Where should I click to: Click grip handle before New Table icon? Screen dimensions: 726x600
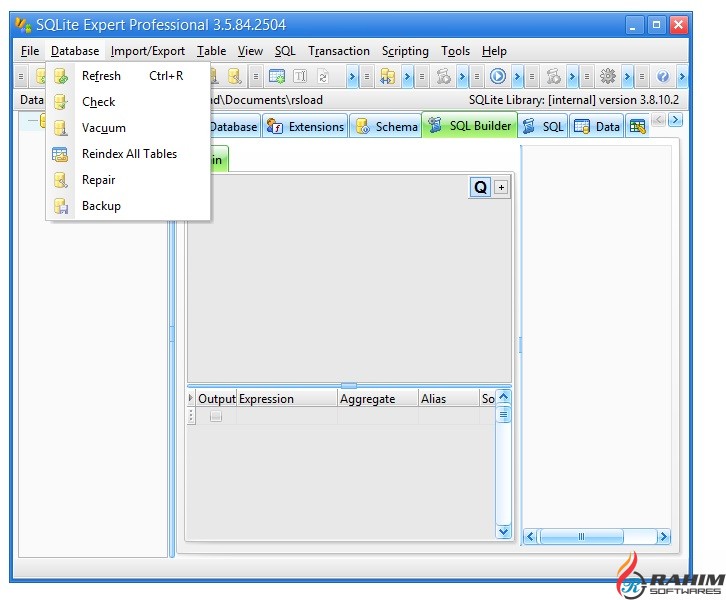tap(256, 77)
